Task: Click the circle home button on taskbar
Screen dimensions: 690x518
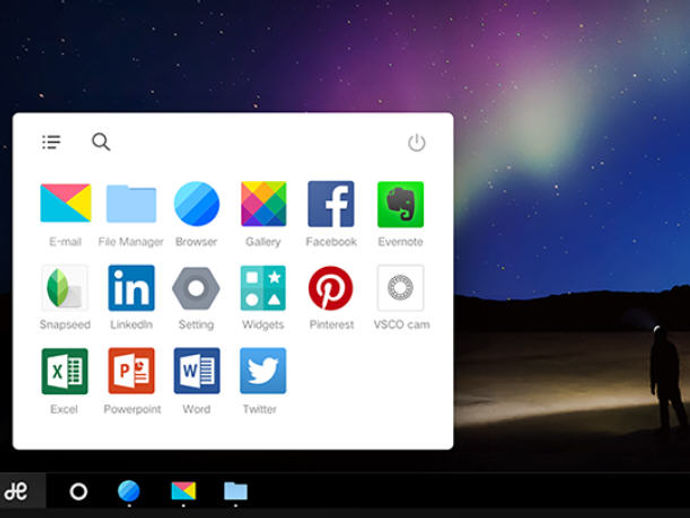Action: (x=78, y=492)
